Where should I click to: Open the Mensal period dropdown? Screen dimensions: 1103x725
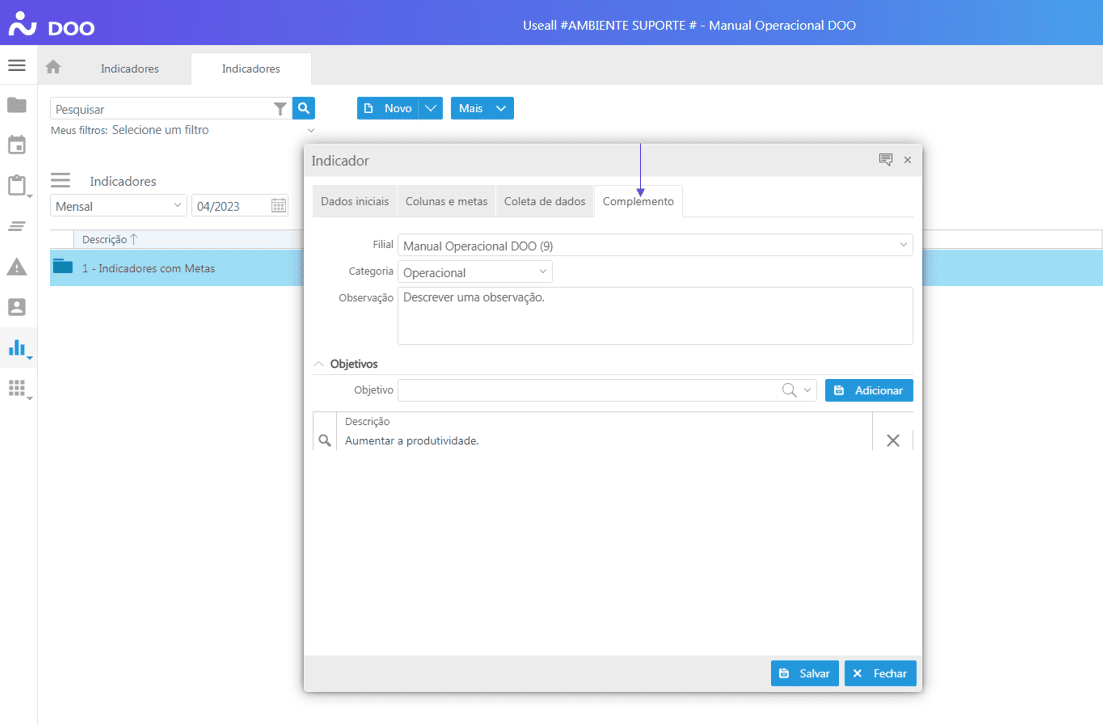click(x=178, y=206)
